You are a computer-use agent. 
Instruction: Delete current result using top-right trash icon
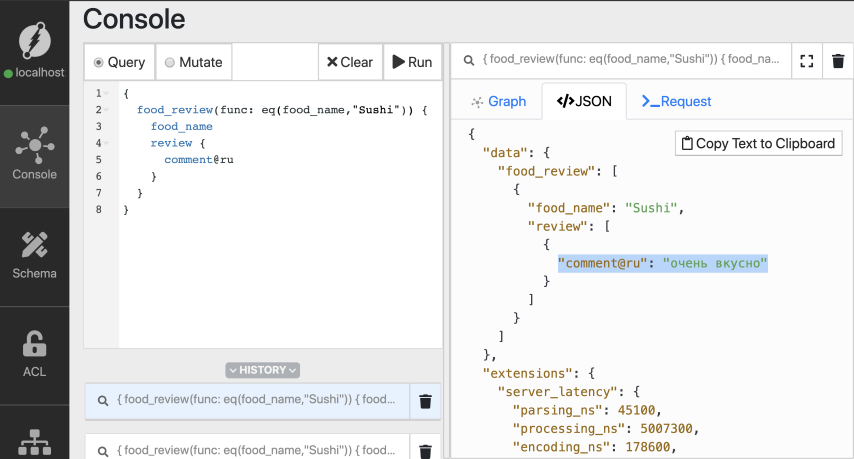coord(838,61)
